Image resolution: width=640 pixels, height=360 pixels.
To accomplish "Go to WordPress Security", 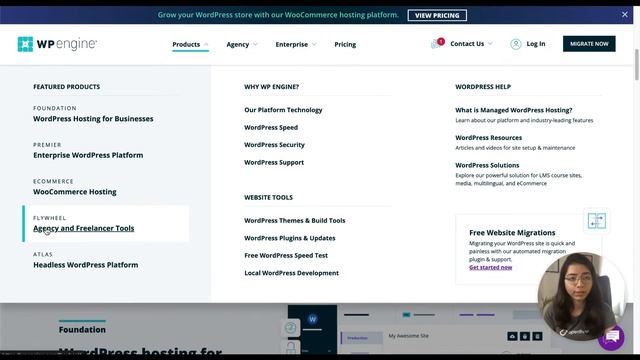I will [x=274, y=145].
